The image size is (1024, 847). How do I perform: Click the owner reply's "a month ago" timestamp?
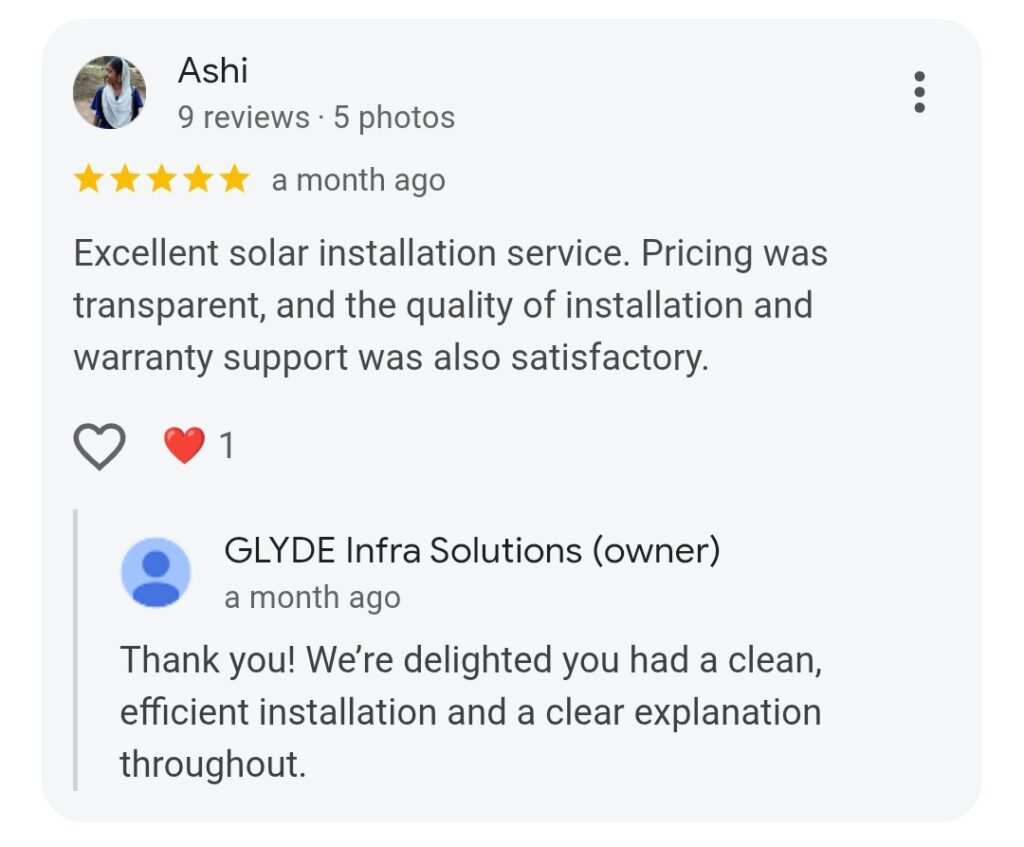point(312,598)
